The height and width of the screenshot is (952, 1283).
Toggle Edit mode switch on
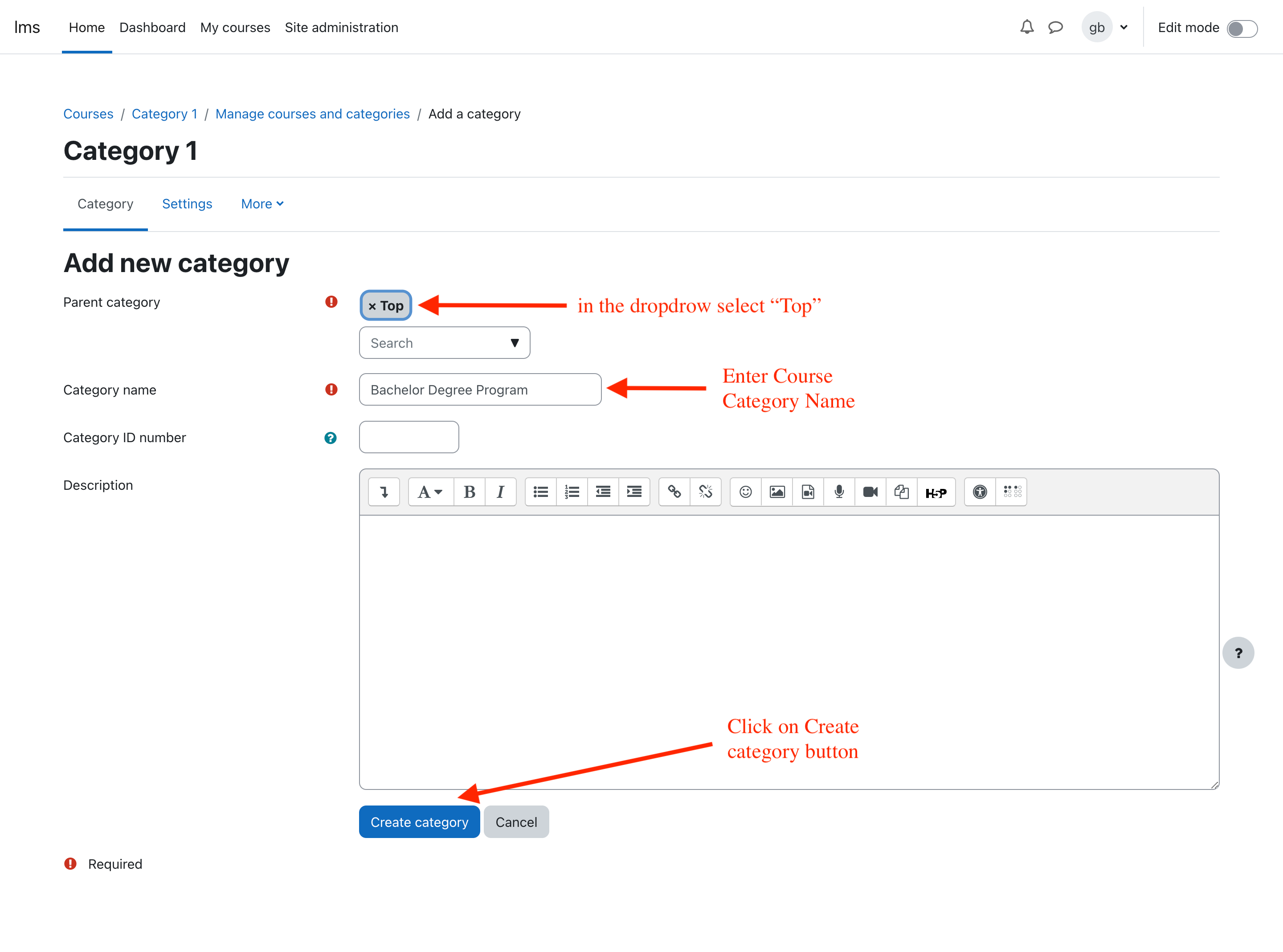click(x=1242, y=28)
